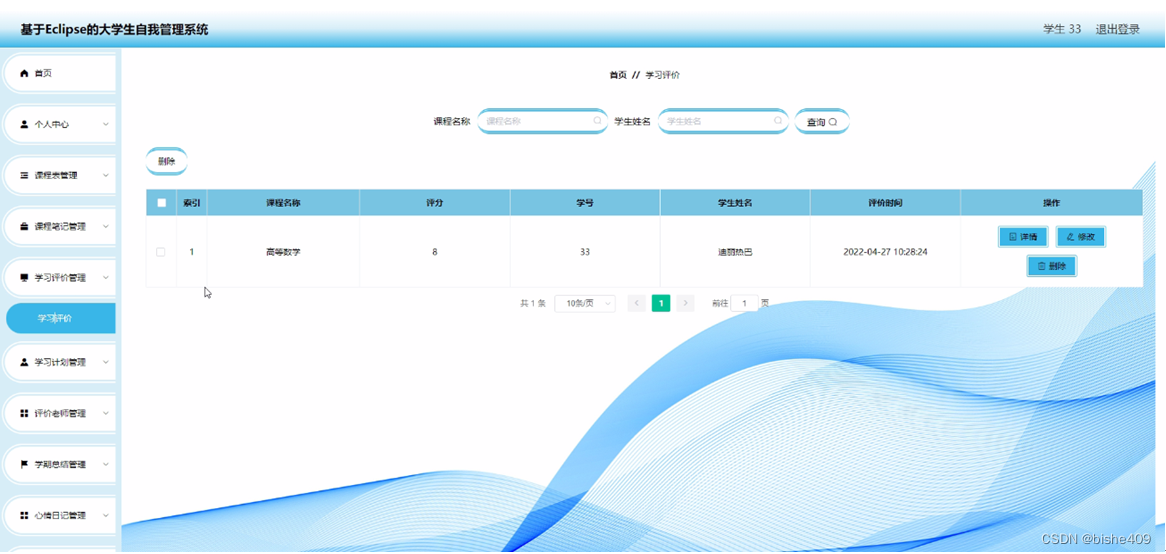
Task: Click the system title 基于Eclipse的大学生自我管理系统
Action: (115, 30)
